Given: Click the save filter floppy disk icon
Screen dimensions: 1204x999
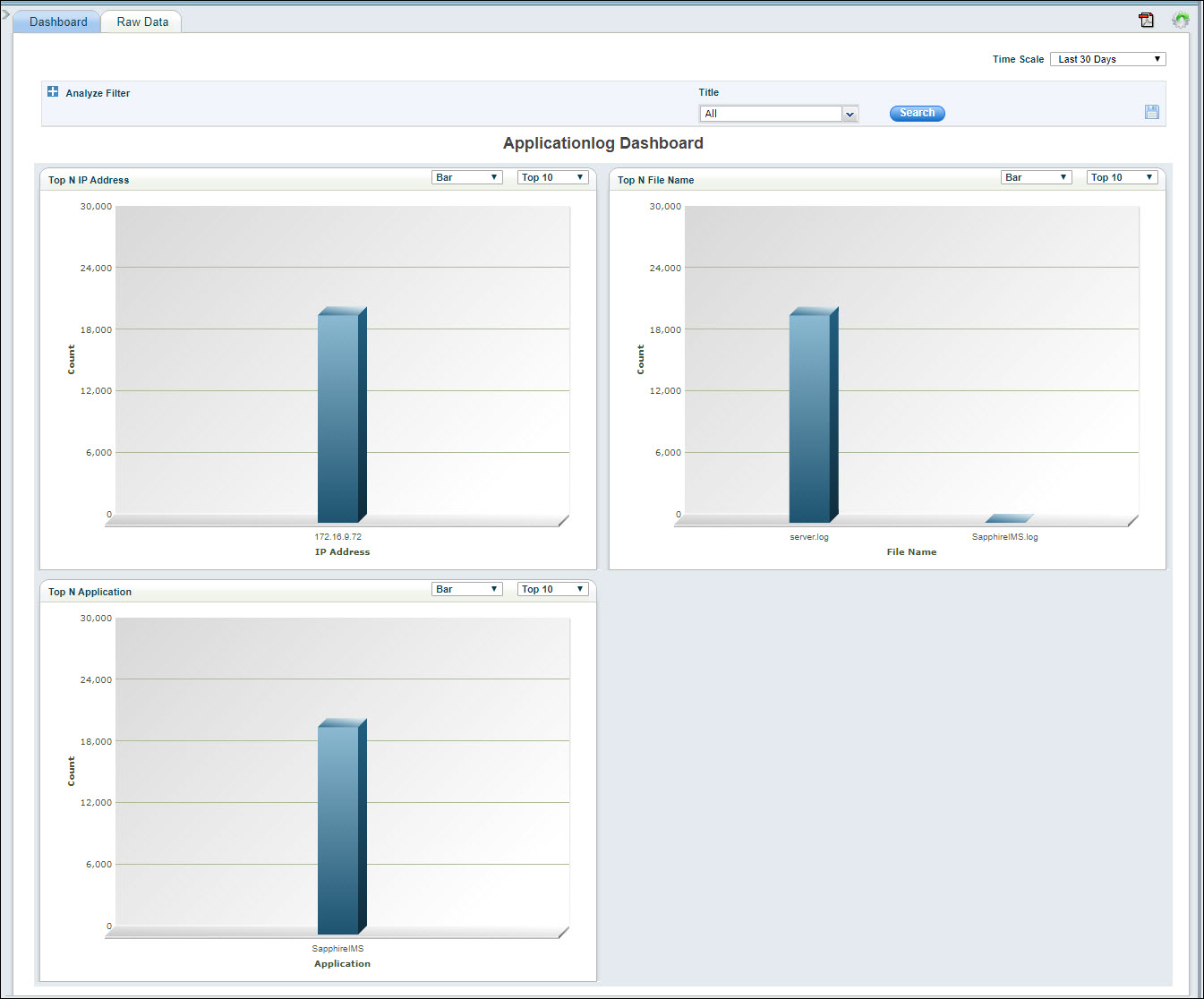Looking at the screenshot, I should (1151, 112).
